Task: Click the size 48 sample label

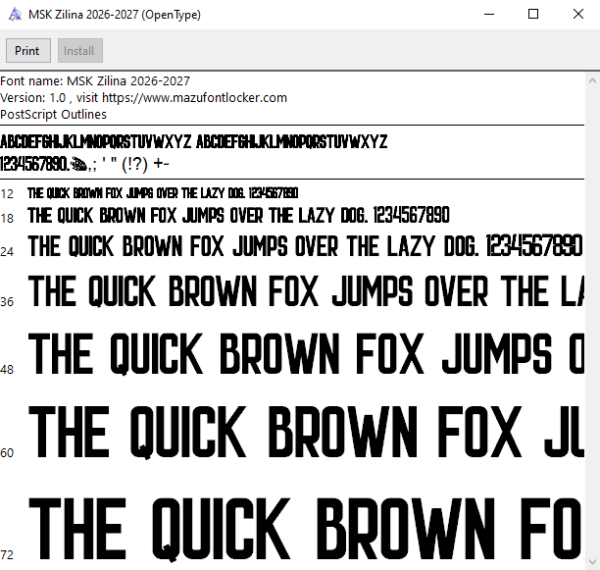Action: click(7, 370)
